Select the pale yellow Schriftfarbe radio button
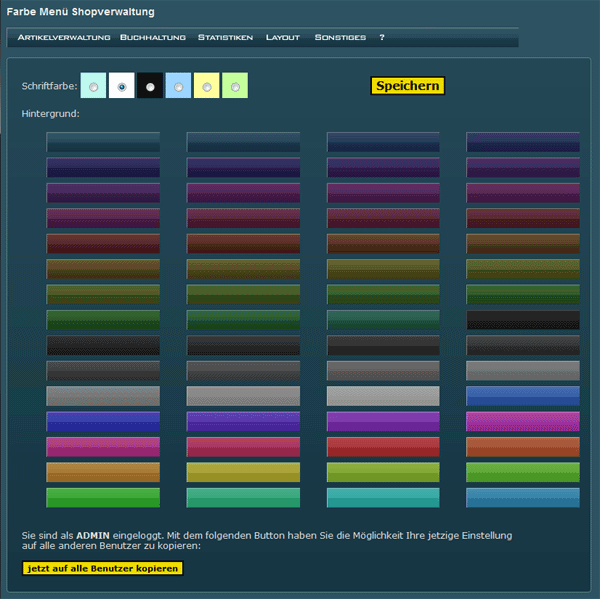This screenshot has height=599, width=600. tap(207, 87)
